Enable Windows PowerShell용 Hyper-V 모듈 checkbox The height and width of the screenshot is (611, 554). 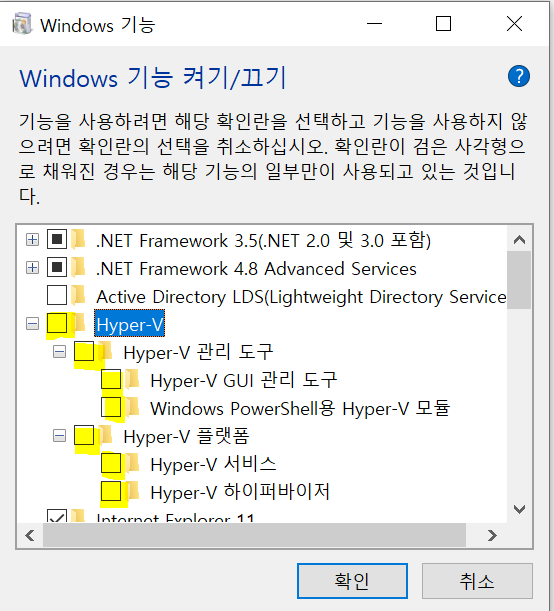(111, 407)
